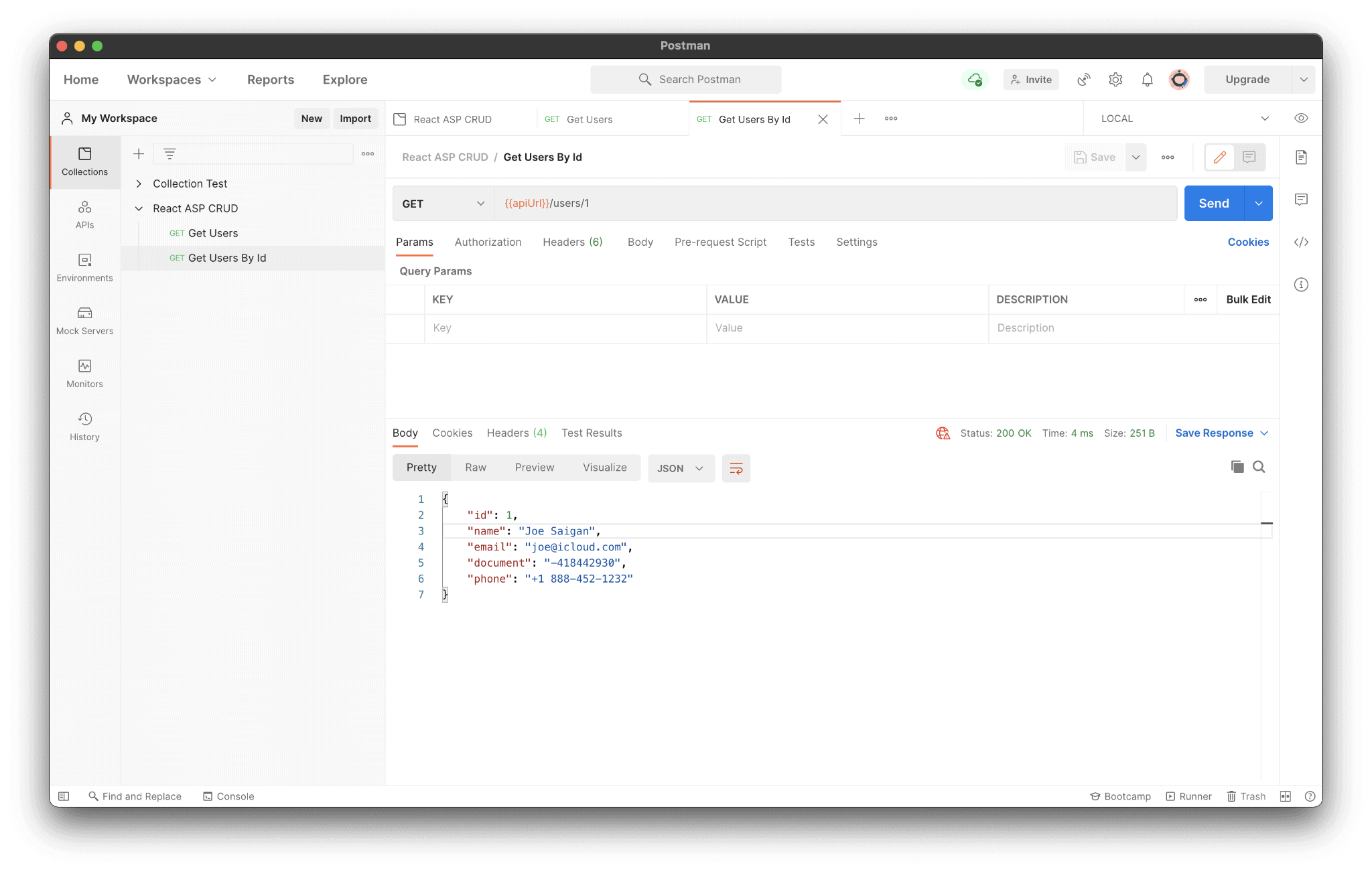Search the response with magnifier icon
Screen dimensions: 1372x872
(x=1259, y=467)
